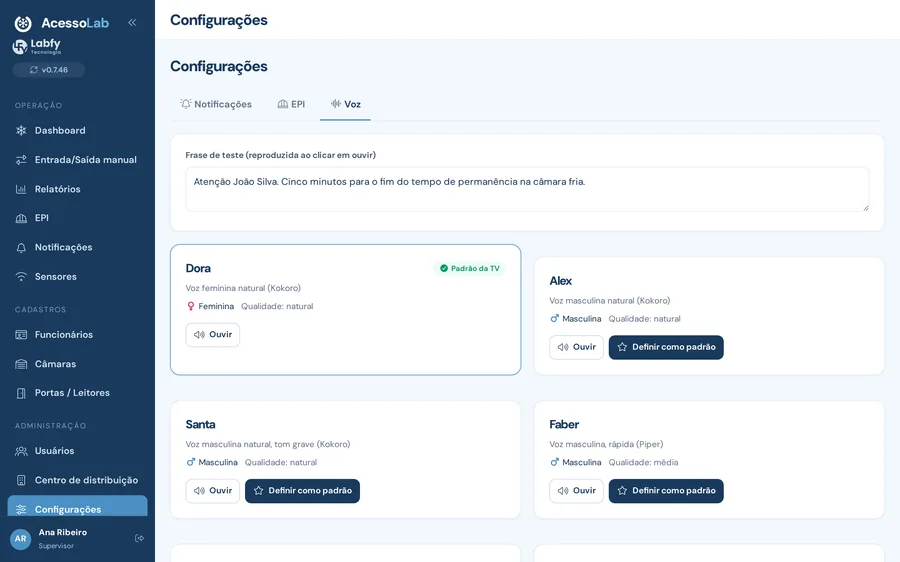Listen to the Santa voice

[x=213, y=491]
